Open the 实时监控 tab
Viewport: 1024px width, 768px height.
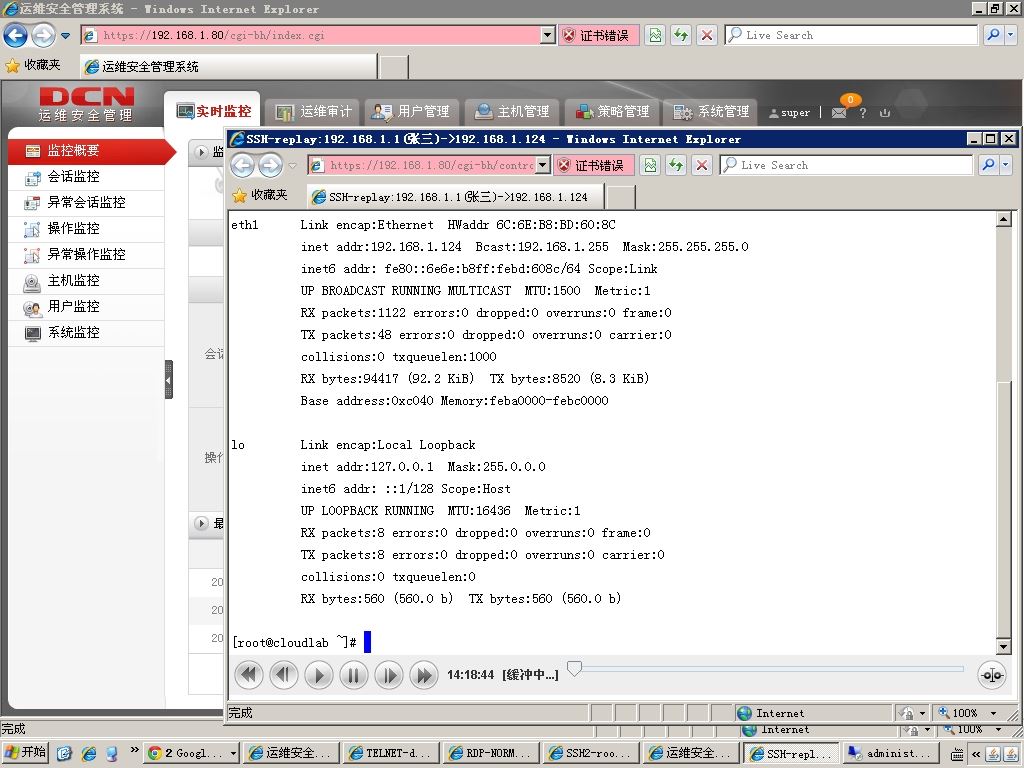coord(213,111)
